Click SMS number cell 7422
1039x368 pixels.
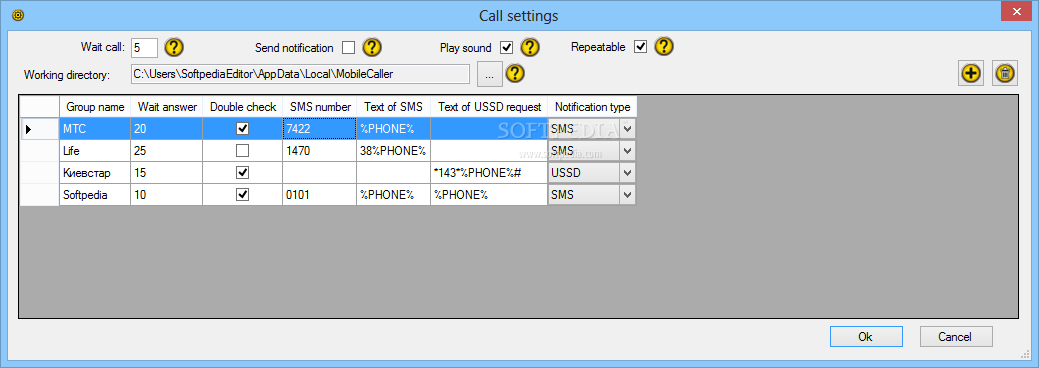pyautogui.click(x=320, y=129)
